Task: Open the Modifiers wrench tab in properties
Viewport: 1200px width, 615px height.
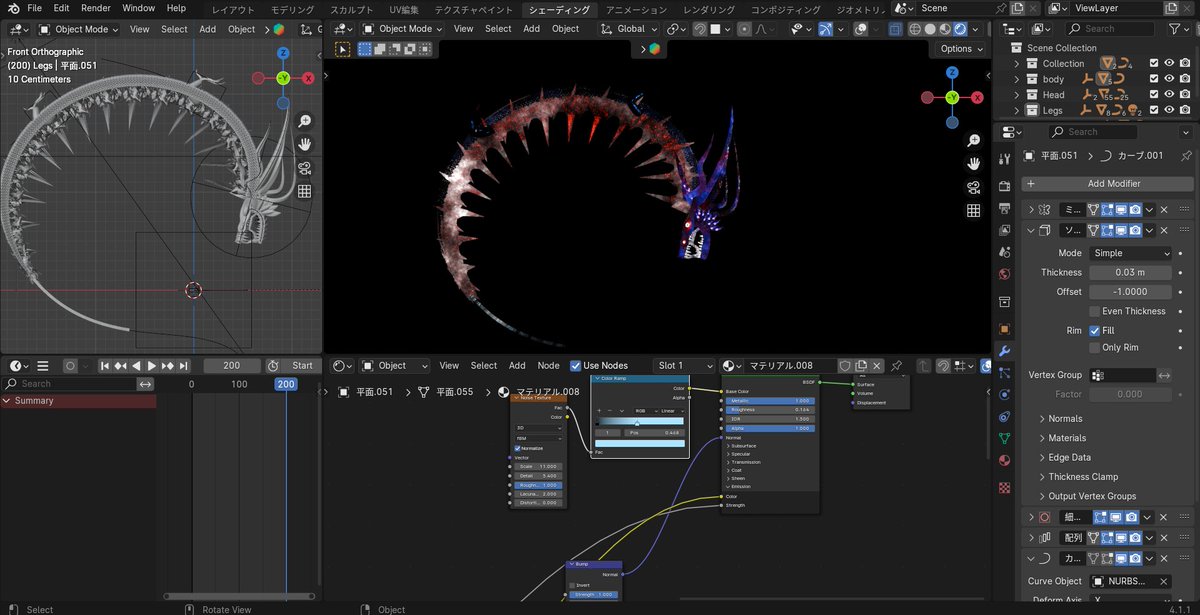Action: point(1004,350)
